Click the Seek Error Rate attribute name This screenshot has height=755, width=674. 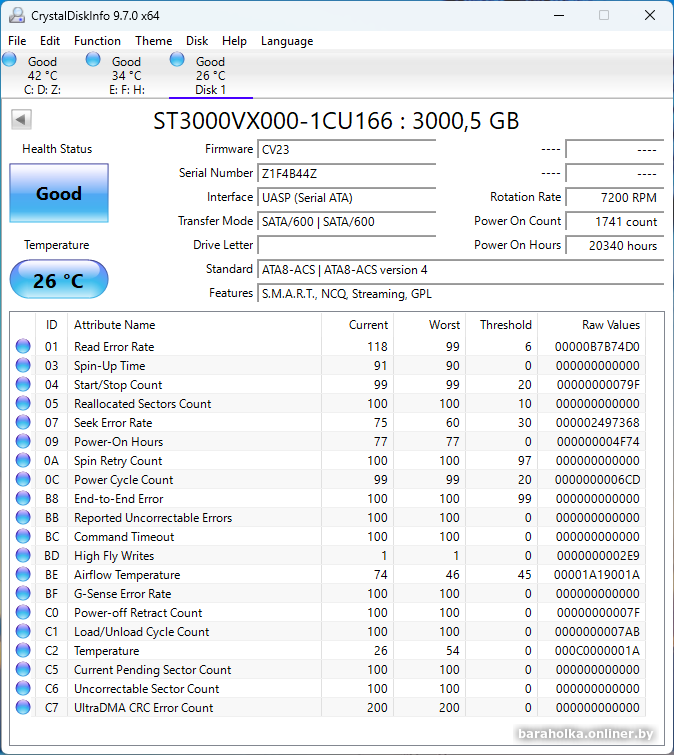click(x=113, y=423)
